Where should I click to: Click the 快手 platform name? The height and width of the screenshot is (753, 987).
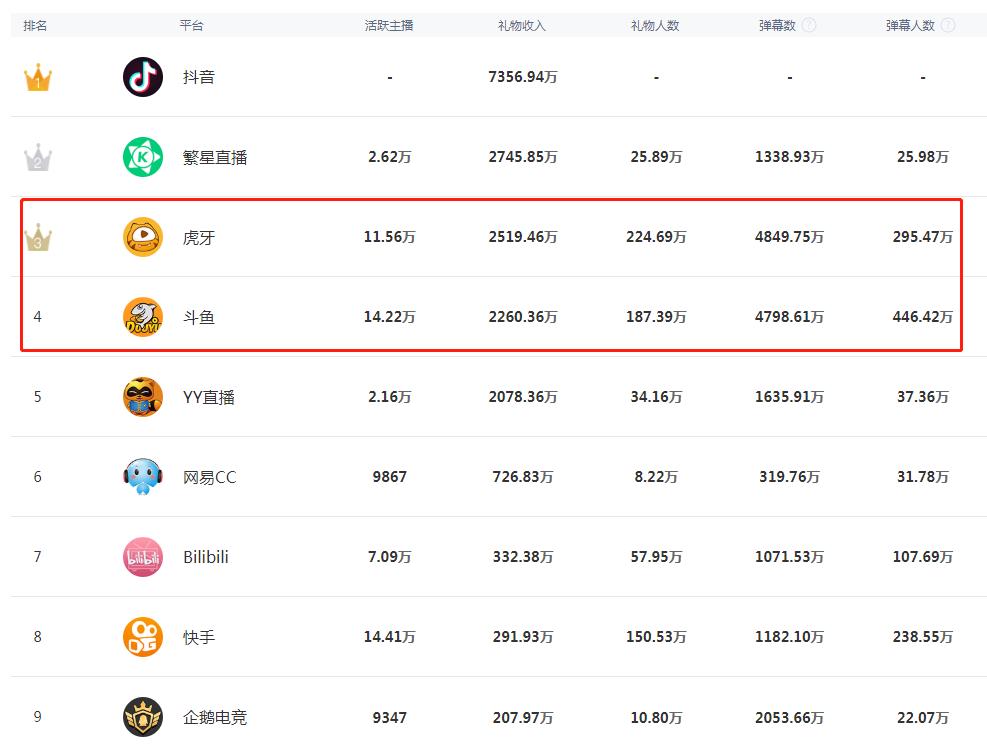coord(199,637)
